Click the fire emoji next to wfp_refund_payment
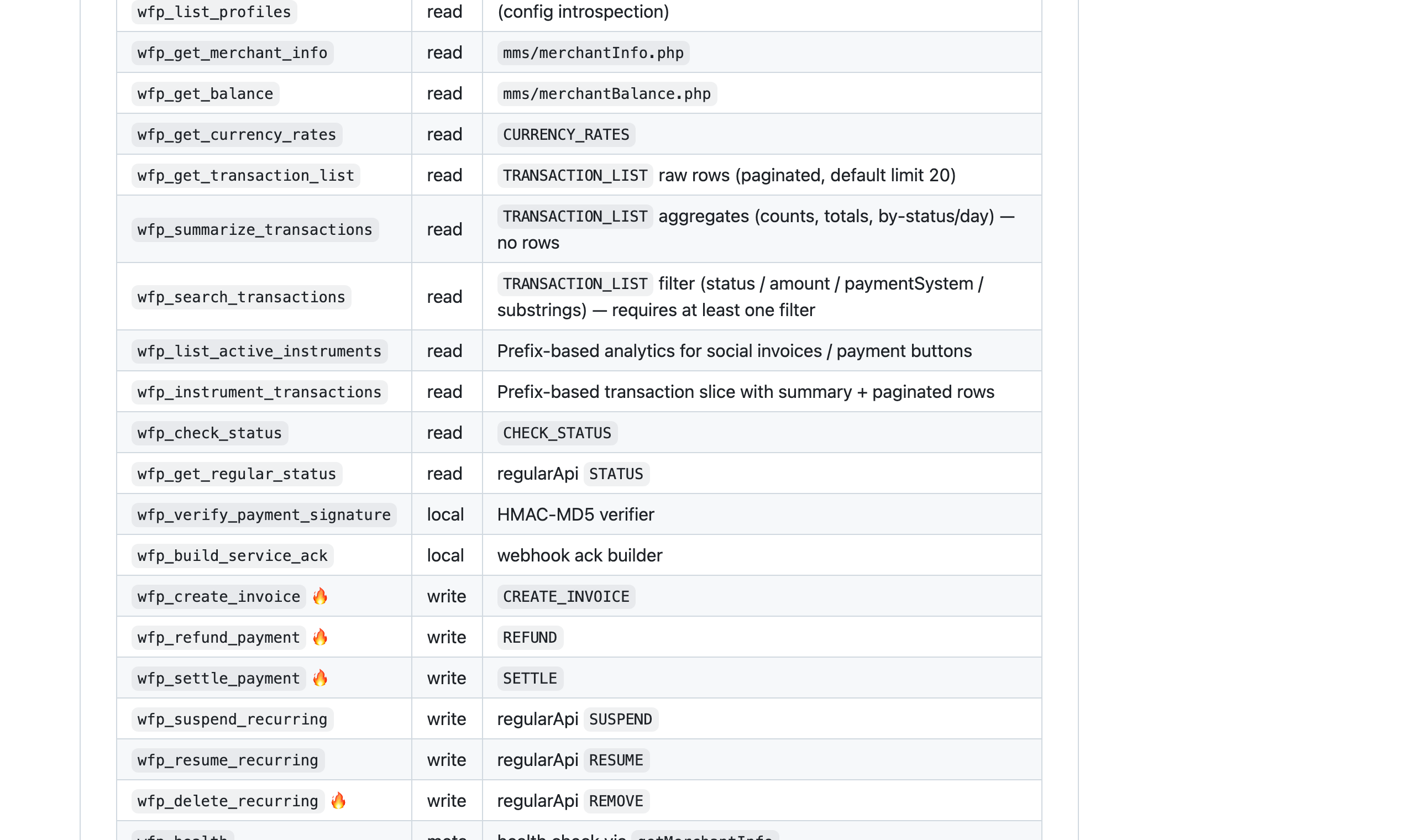 pyautogui.click(x=321, y=637)
